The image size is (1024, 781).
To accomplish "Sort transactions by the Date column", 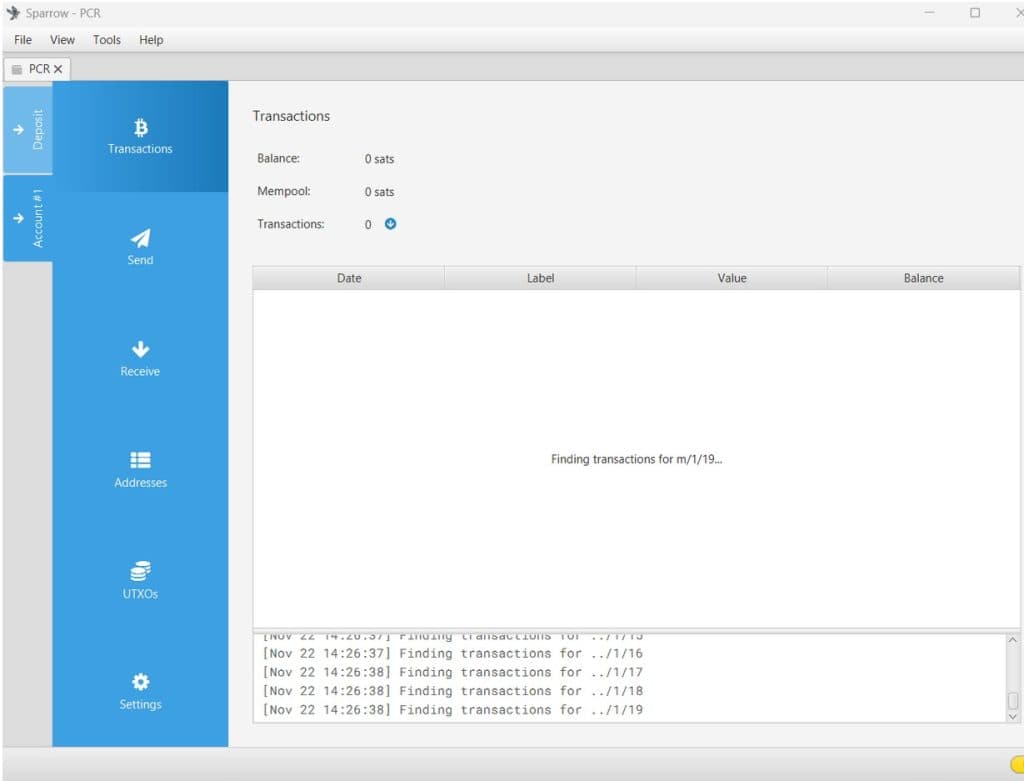I will point(348,277).
